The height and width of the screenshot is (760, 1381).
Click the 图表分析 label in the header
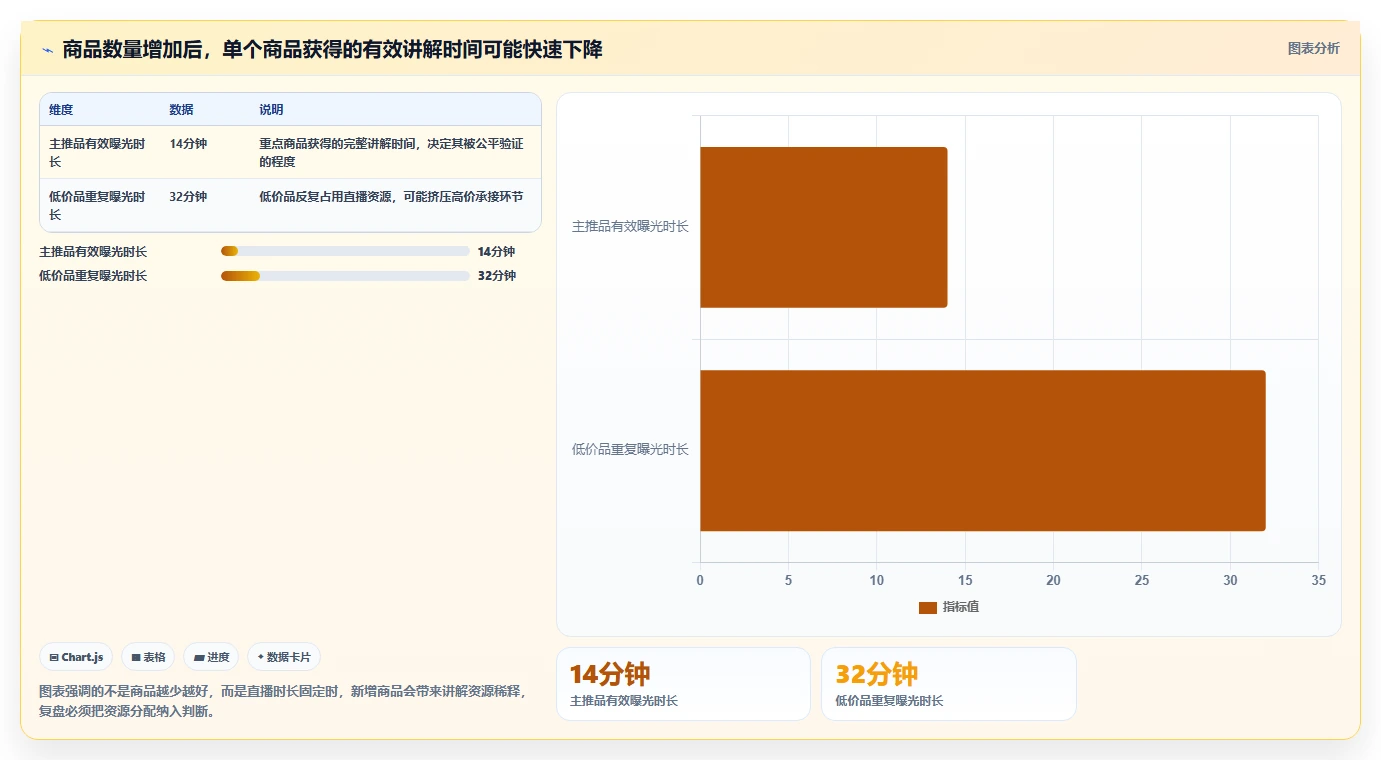click(1313, 48)
